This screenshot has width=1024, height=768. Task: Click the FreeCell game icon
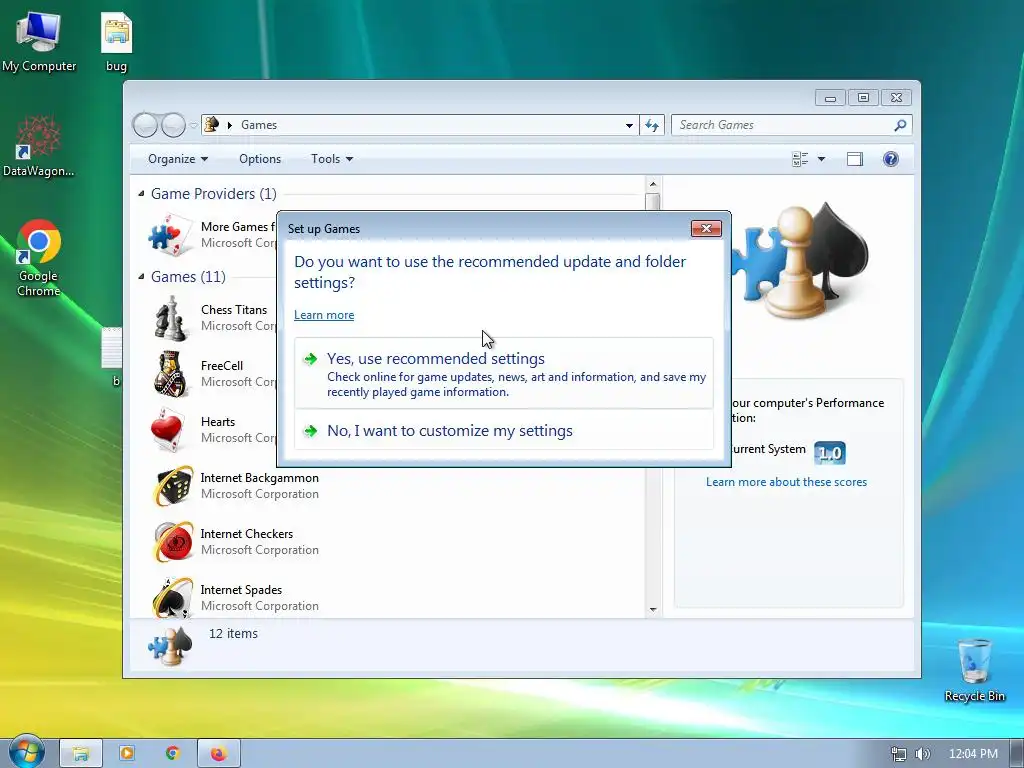pyautogui.click(x=170, y=374)
